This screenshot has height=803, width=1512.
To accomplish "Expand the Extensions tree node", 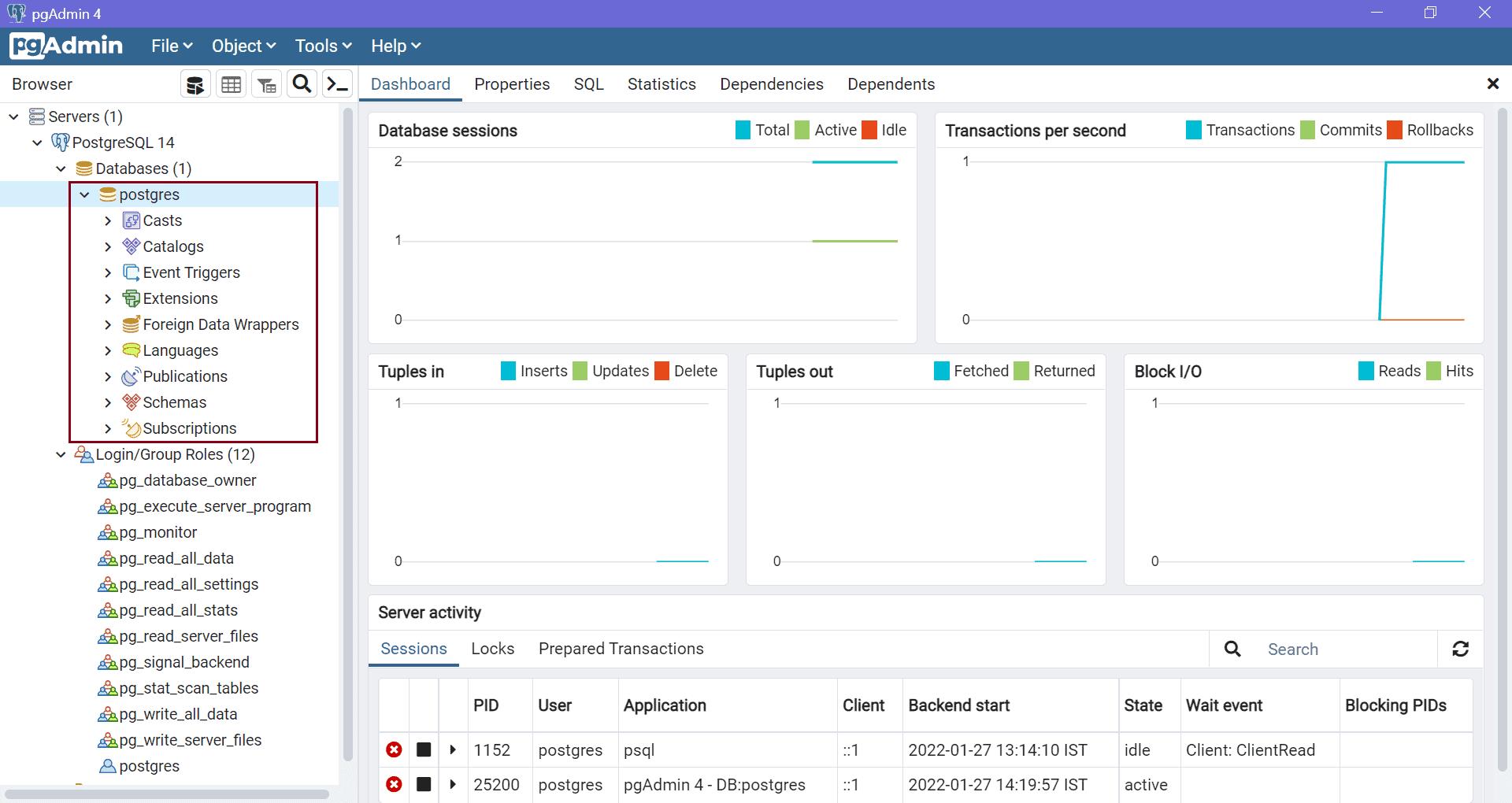I will click(x=109, y=298).
